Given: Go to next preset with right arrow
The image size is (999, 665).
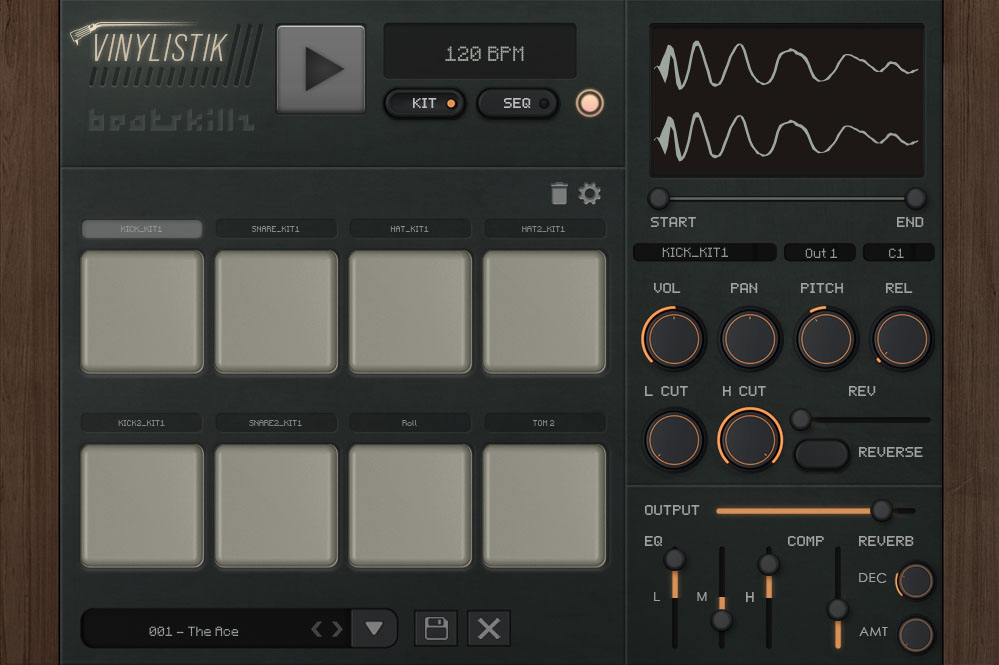Looking at the screenshot, I should coord(338,630).
